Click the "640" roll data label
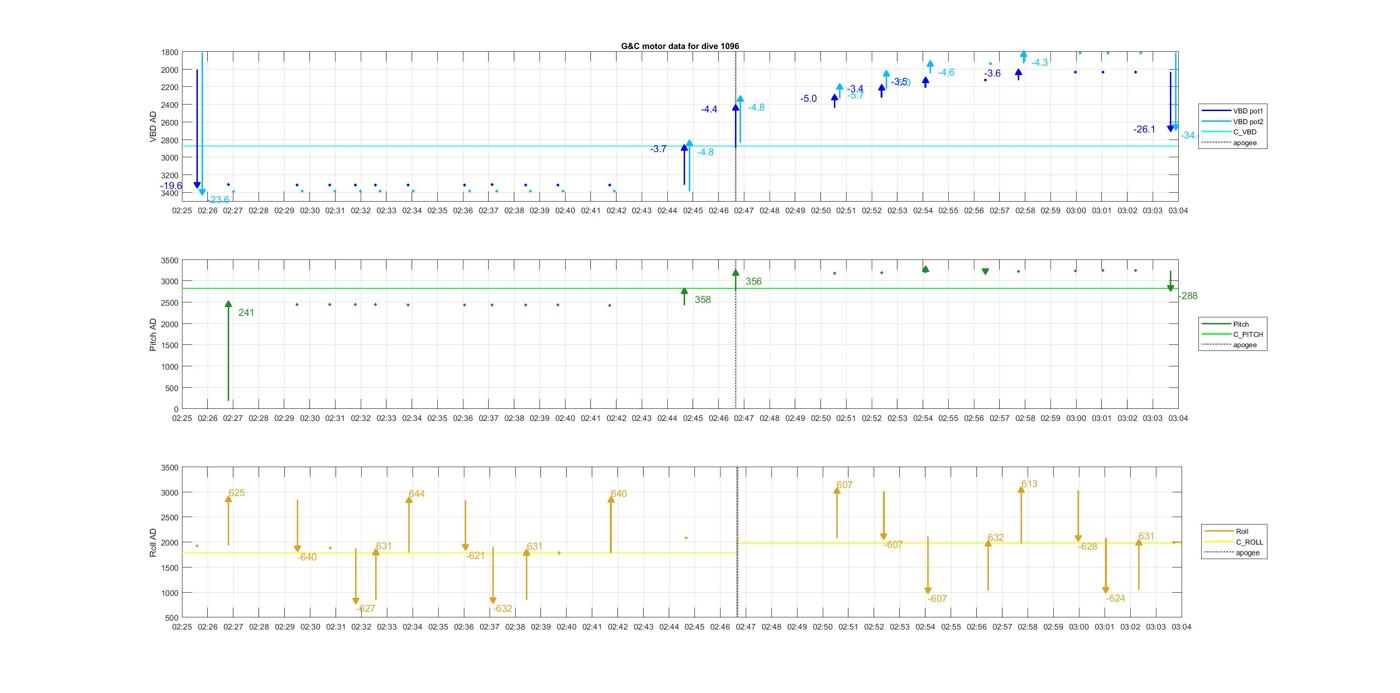Image resolution: width=1400 pixels, height=693 pixels. [619, 494]
